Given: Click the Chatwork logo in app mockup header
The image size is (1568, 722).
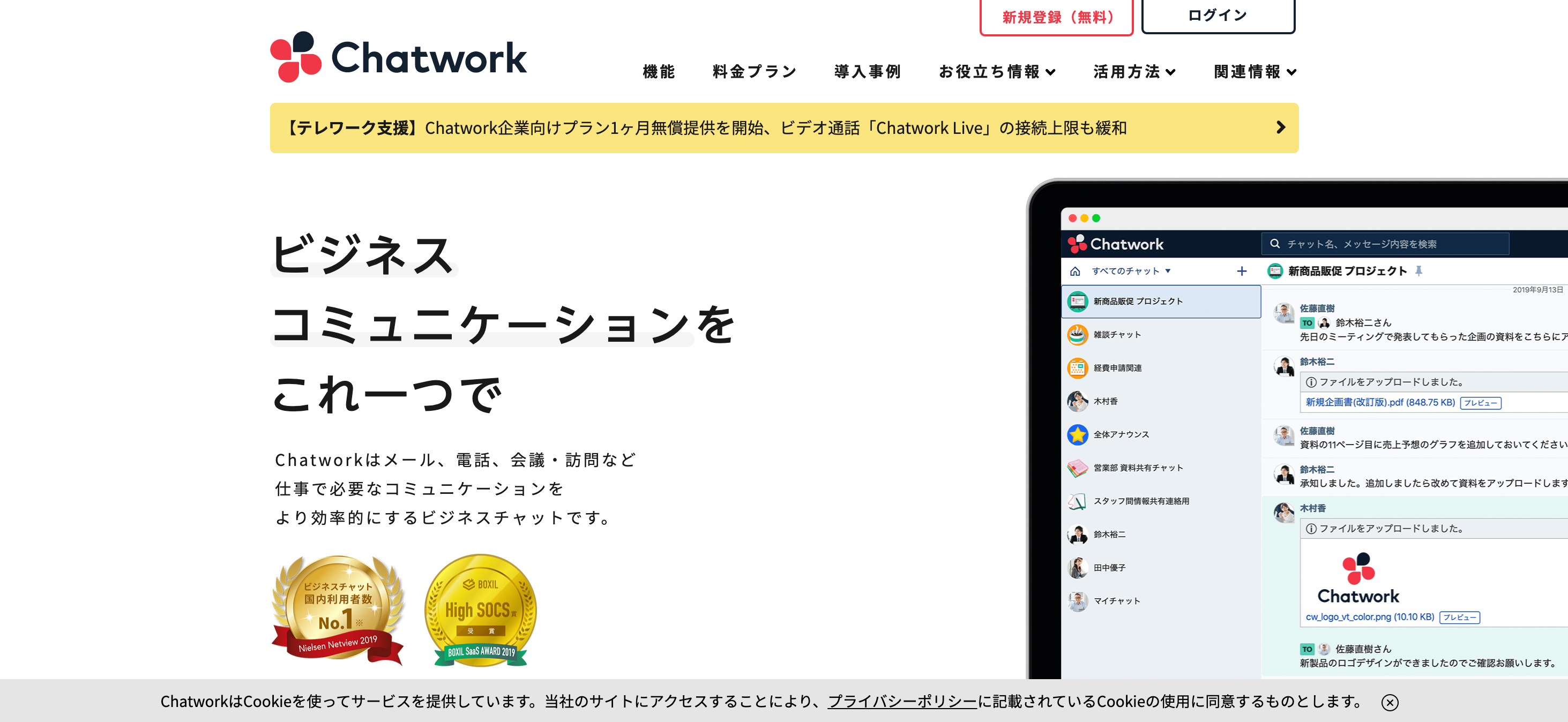Looking at the screenshot, I should tap(1116, 244).
